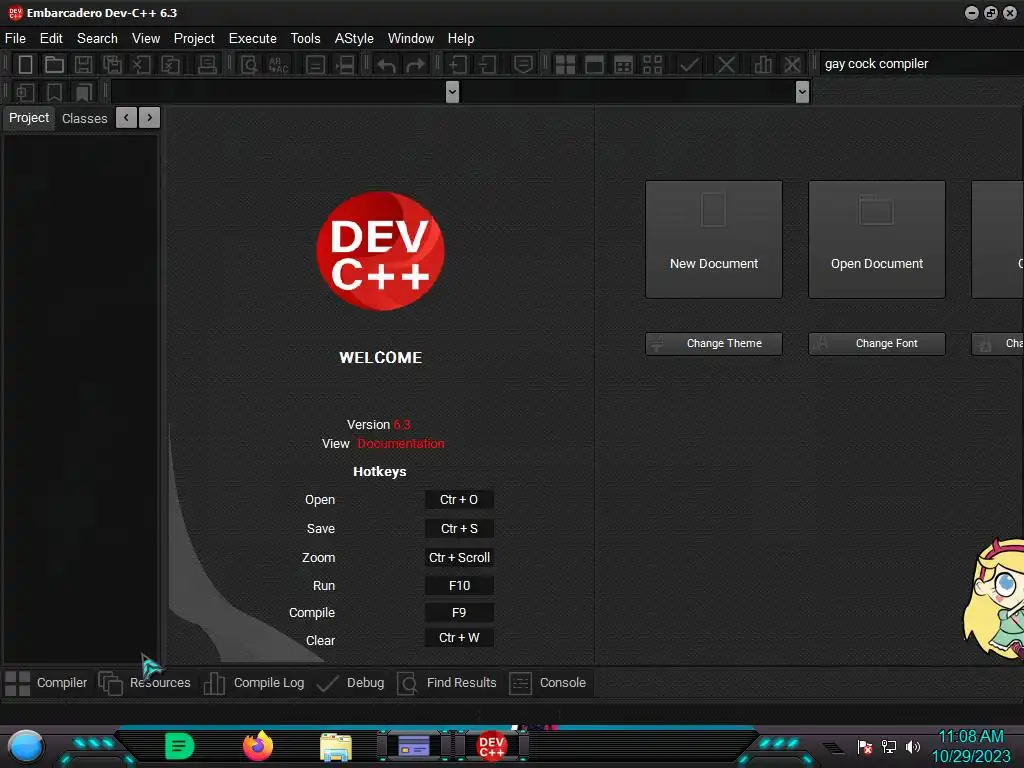Click the Debug checkmark toolbar icon

coord(689,64)
